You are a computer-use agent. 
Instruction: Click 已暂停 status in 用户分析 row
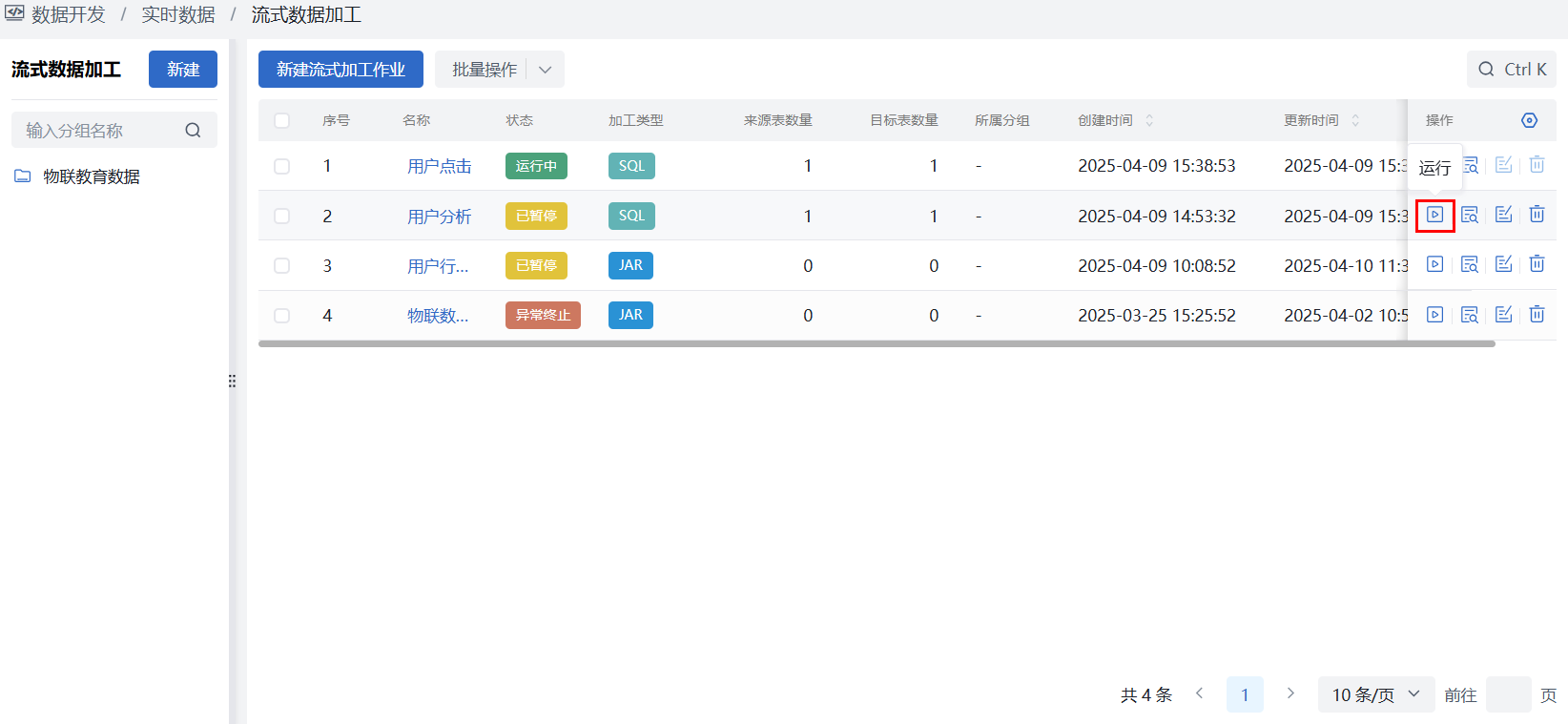(x=536, y=216)
